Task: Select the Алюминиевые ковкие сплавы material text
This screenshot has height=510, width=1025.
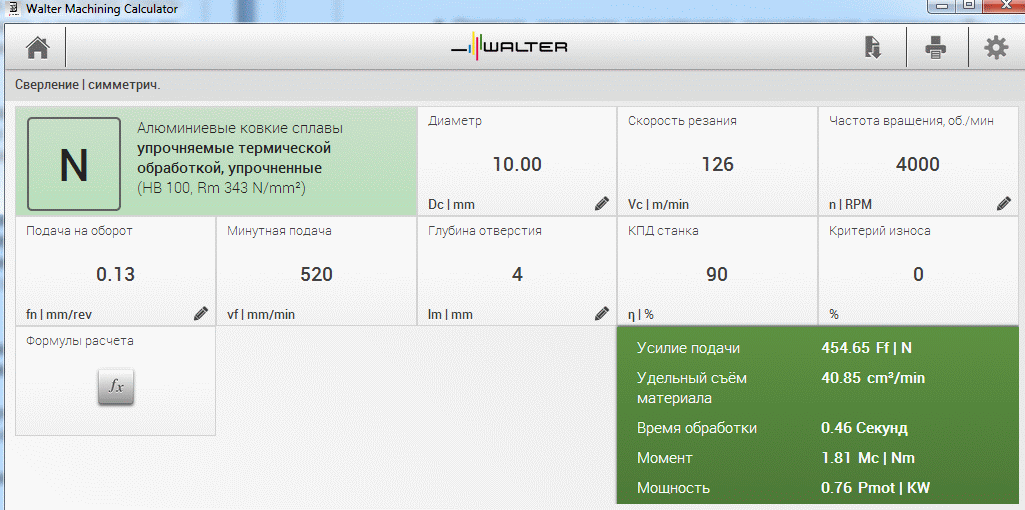Action: point(240,128)
